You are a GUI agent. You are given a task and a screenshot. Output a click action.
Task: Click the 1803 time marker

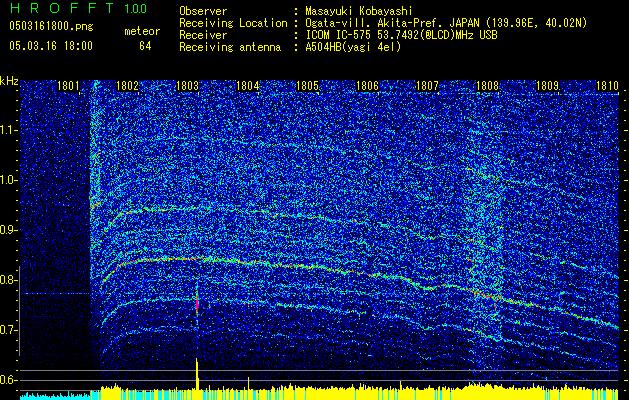click(188, 86)
